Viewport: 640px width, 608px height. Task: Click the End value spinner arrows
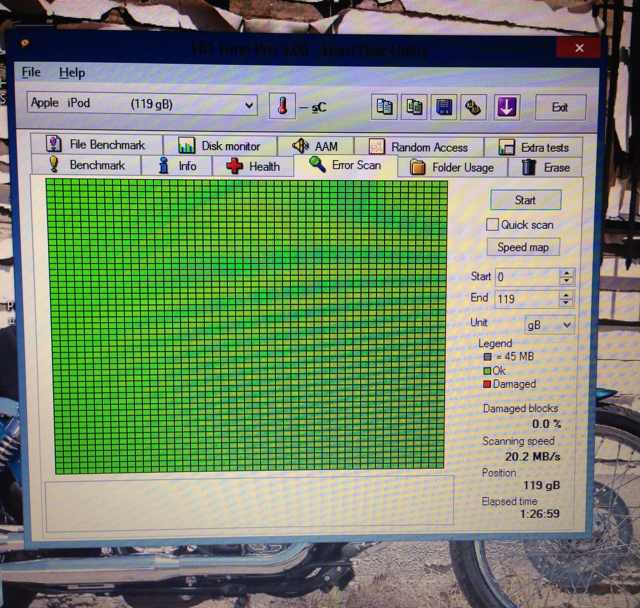pos(567,298)
